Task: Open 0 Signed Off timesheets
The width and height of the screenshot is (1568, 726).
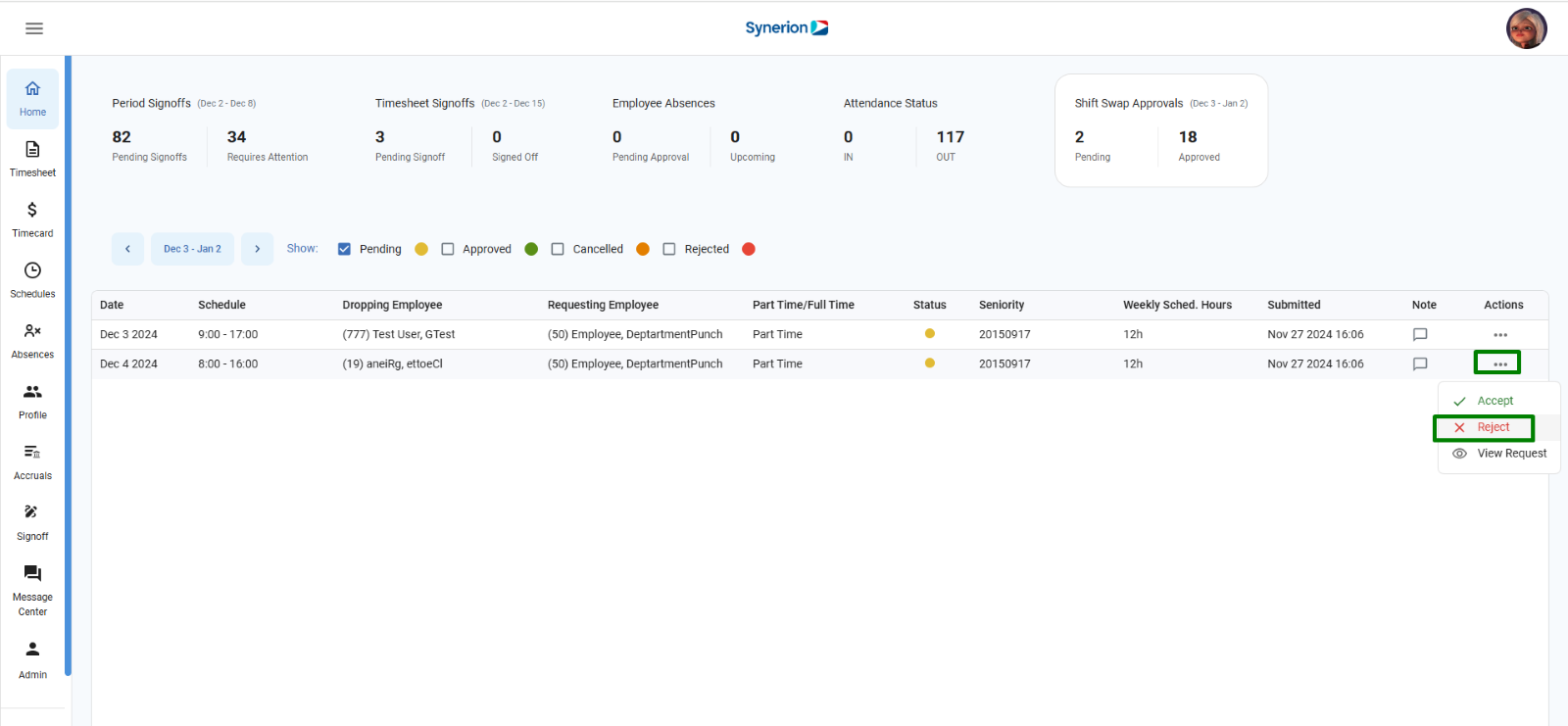Action: coord(514,145)
